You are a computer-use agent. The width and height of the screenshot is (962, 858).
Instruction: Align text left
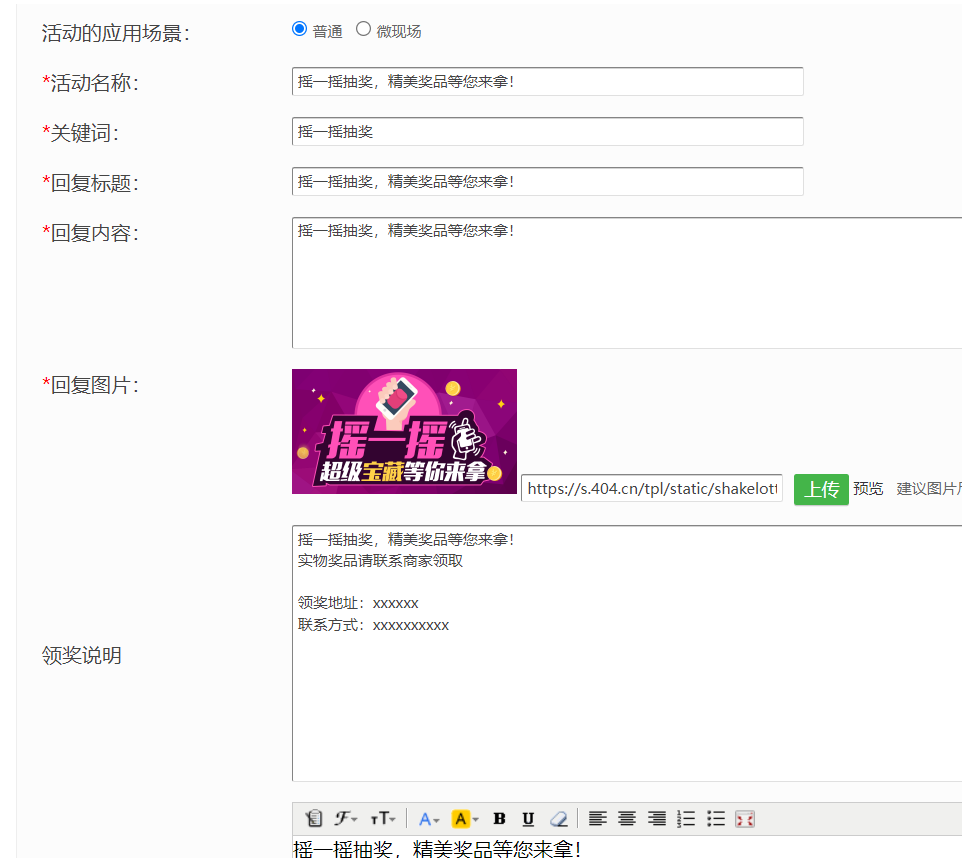598,819
